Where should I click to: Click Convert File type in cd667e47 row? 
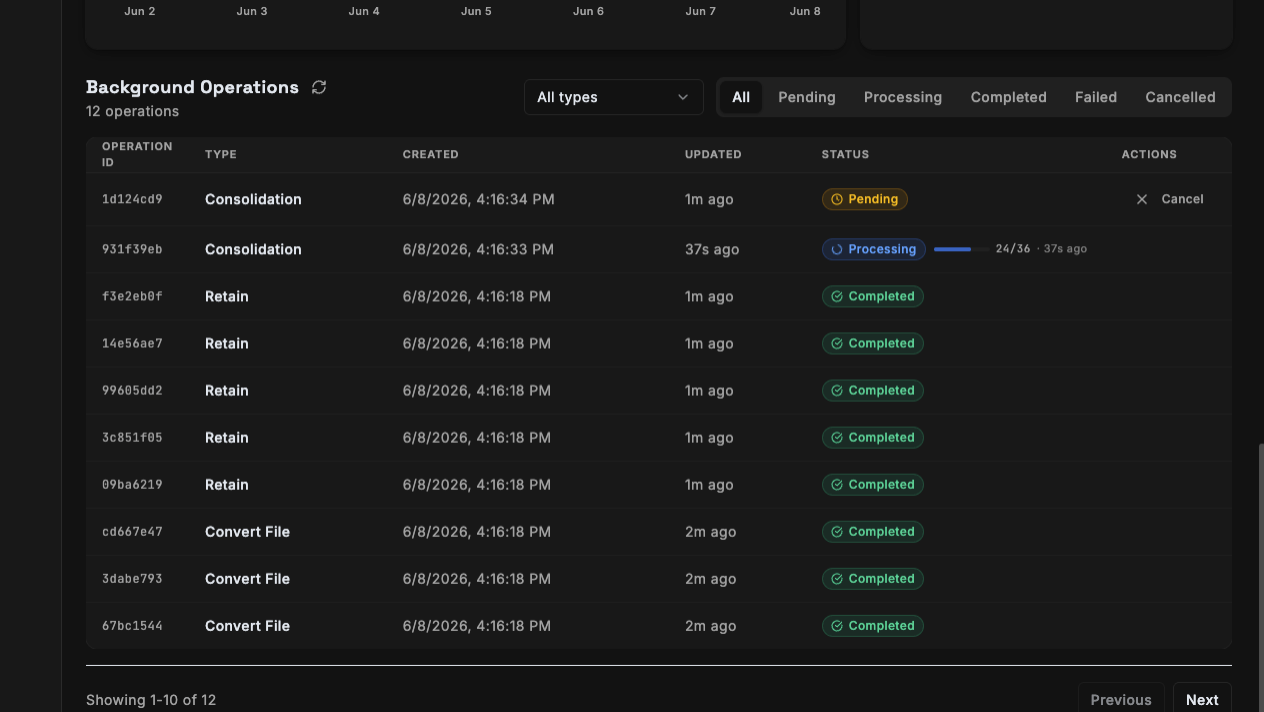coord(247,531)
